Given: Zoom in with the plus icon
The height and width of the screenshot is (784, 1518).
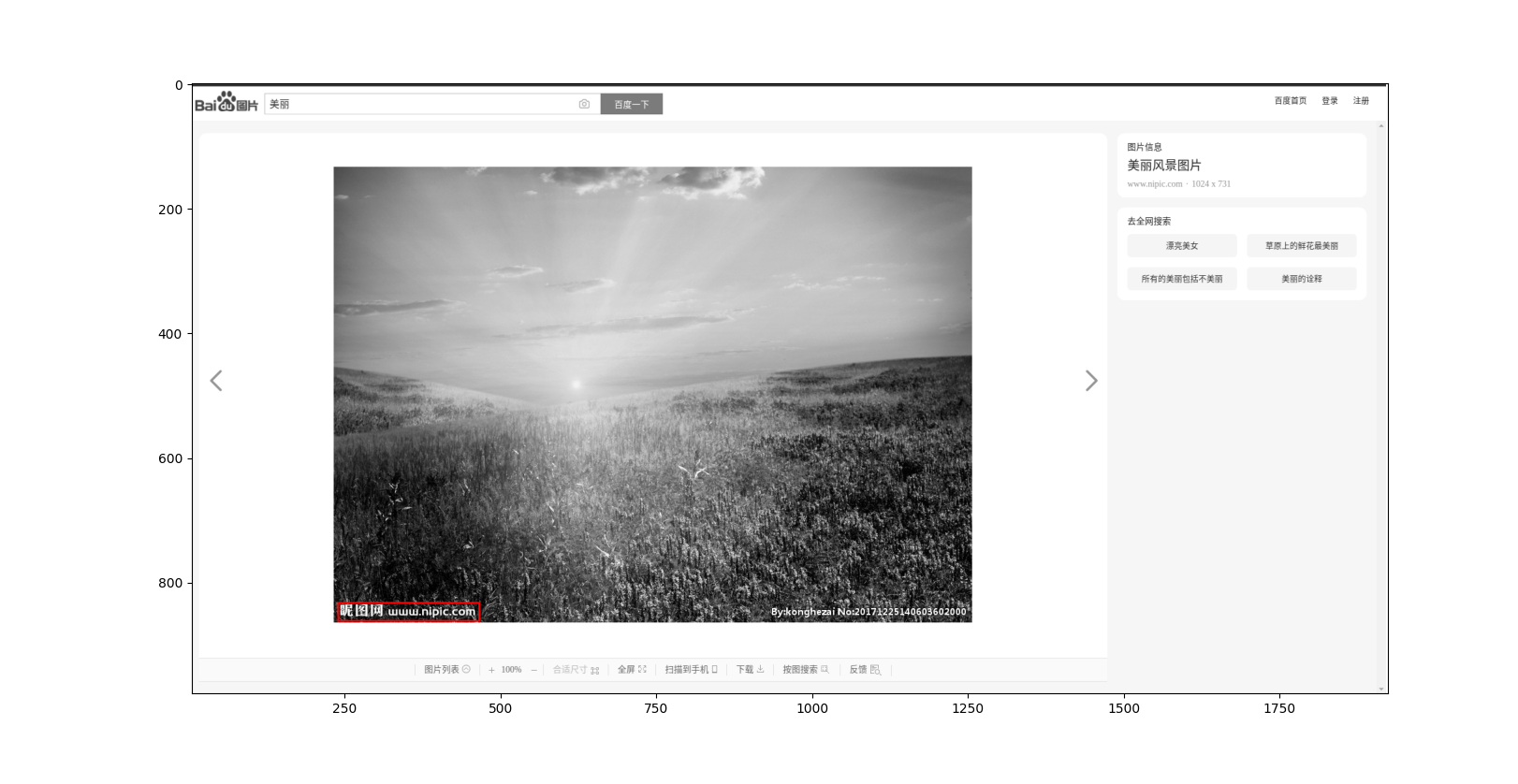Looking at the screenshot, I should (x=491, y=670).
